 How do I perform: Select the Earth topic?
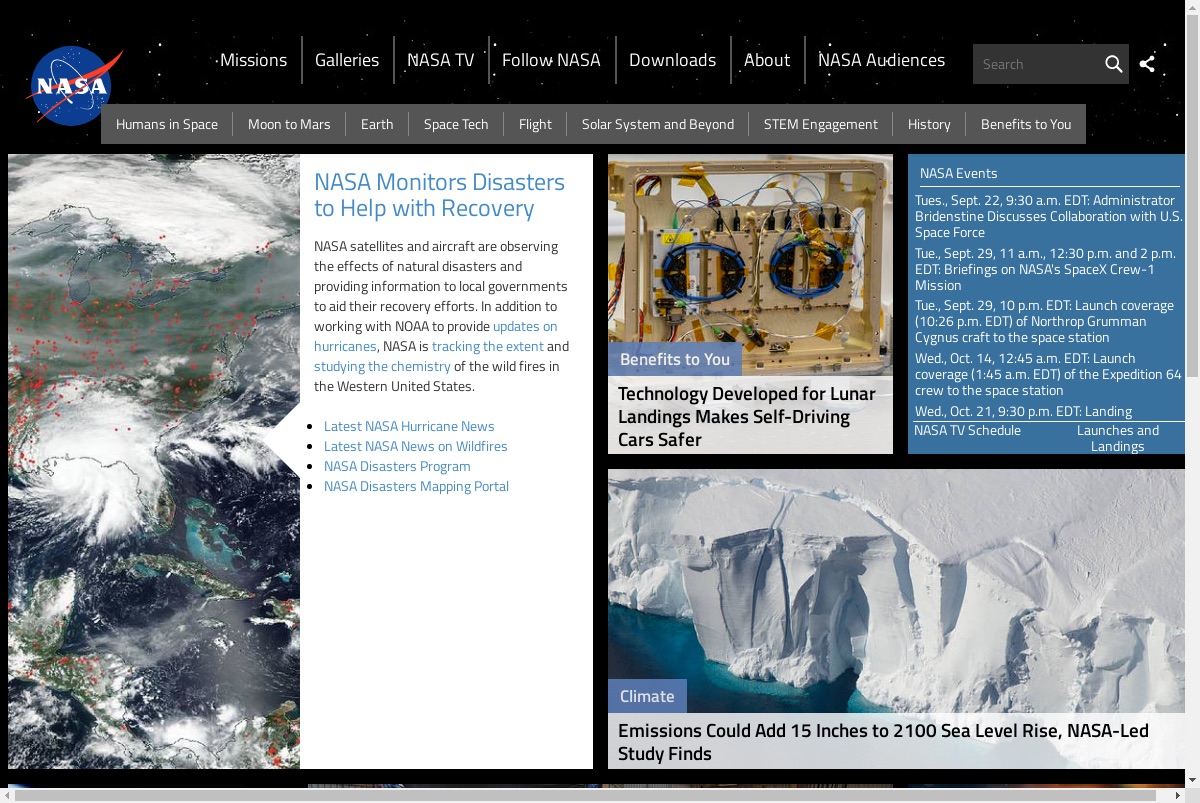tap(377, 124)
